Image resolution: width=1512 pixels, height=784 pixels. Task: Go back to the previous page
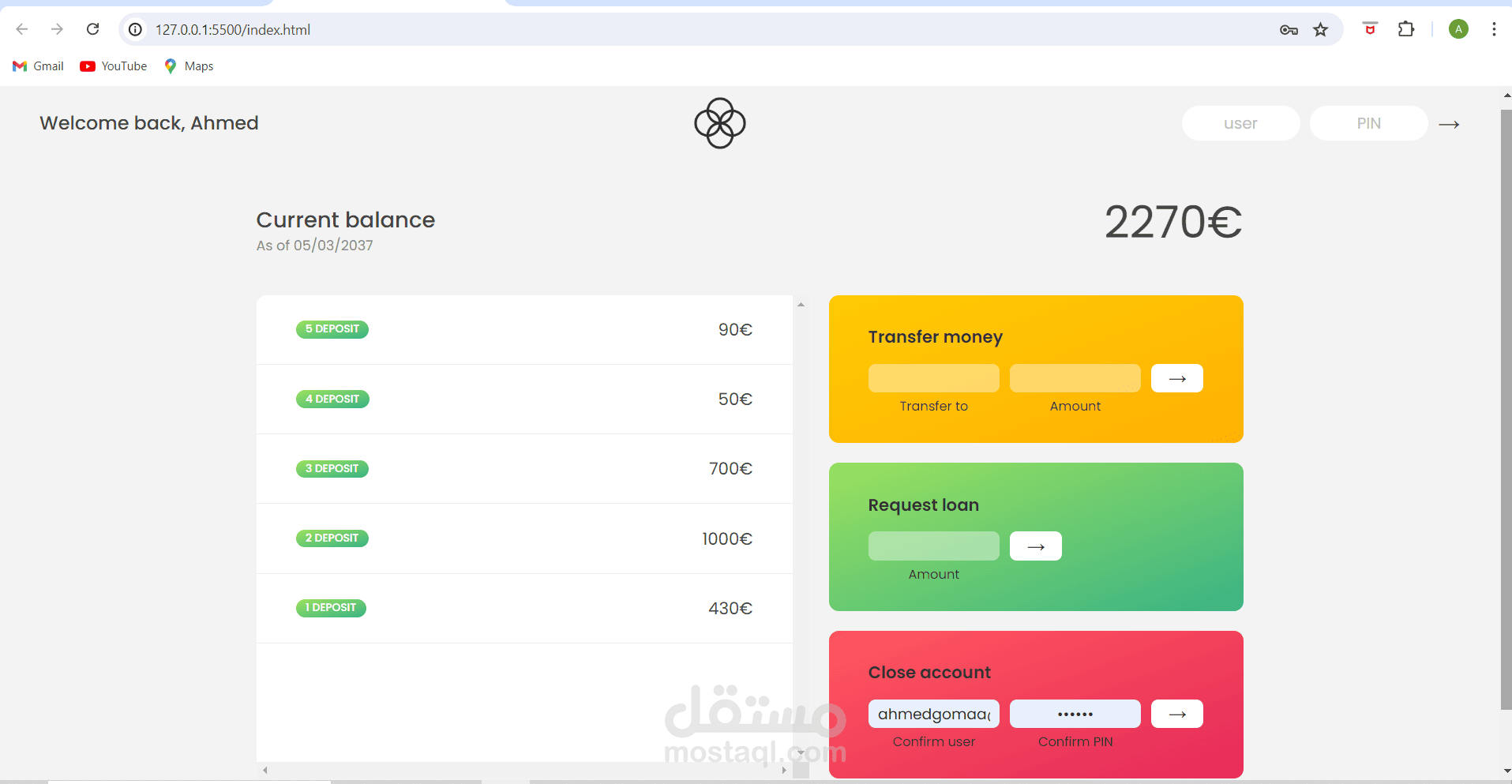click(22, 29)
